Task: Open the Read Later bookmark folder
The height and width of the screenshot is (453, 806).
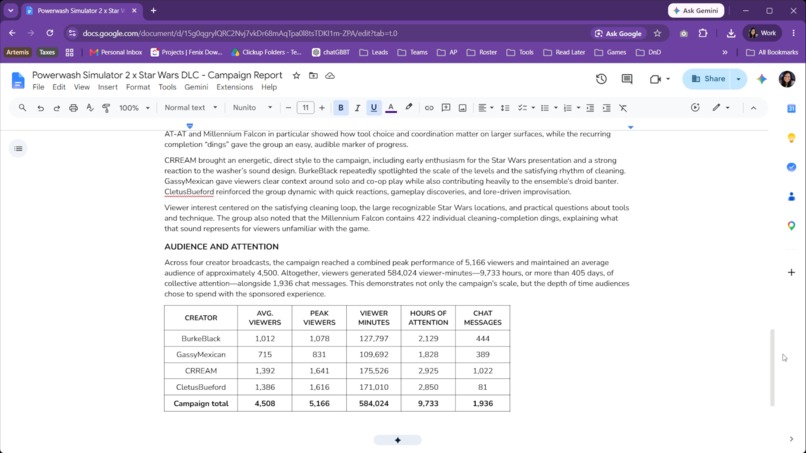Action: click(x=564, y=52)
